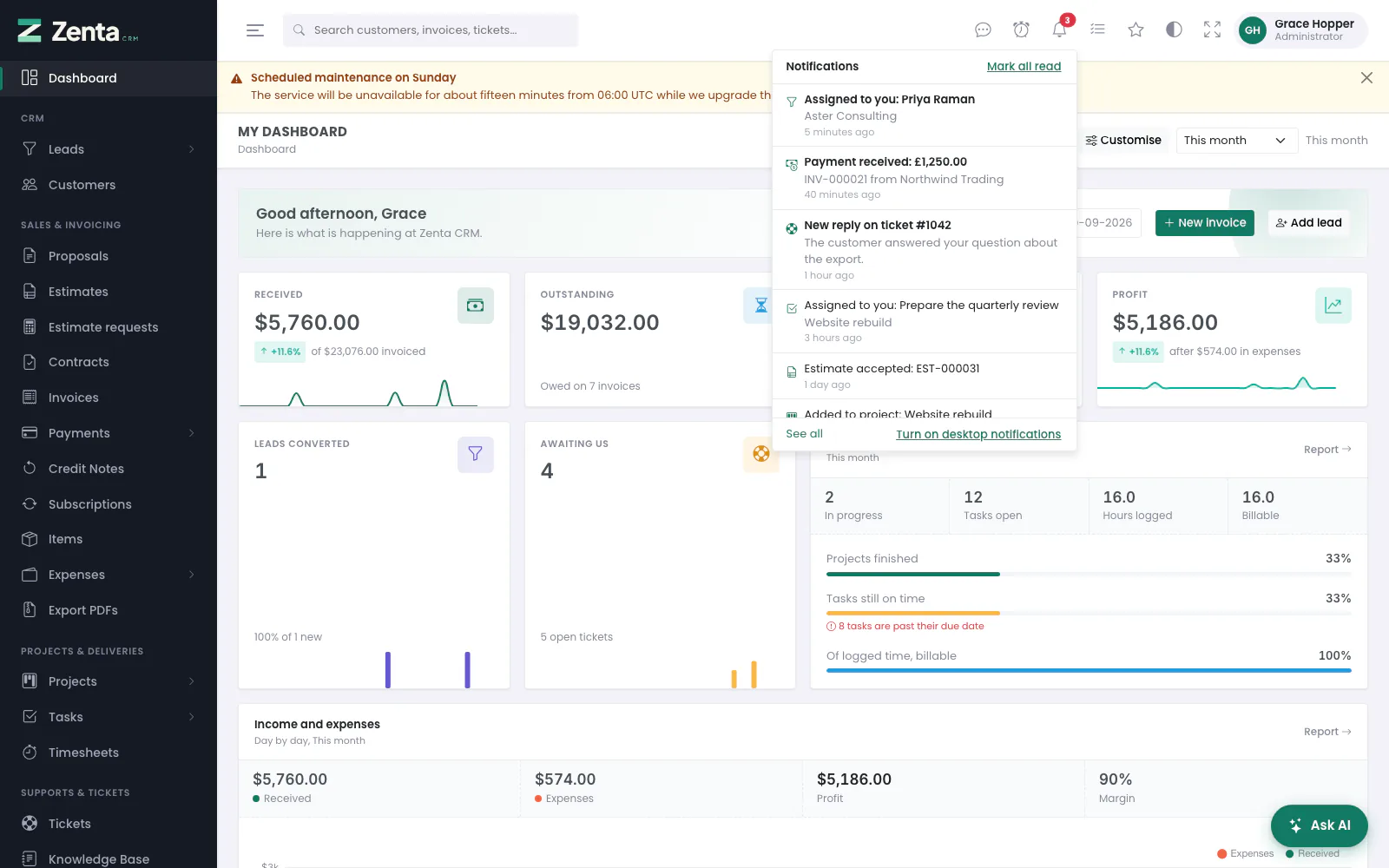Click the New invoice button
Image resolution: width=1389 pixels, height=868 pixels.
pos(1205,223)
